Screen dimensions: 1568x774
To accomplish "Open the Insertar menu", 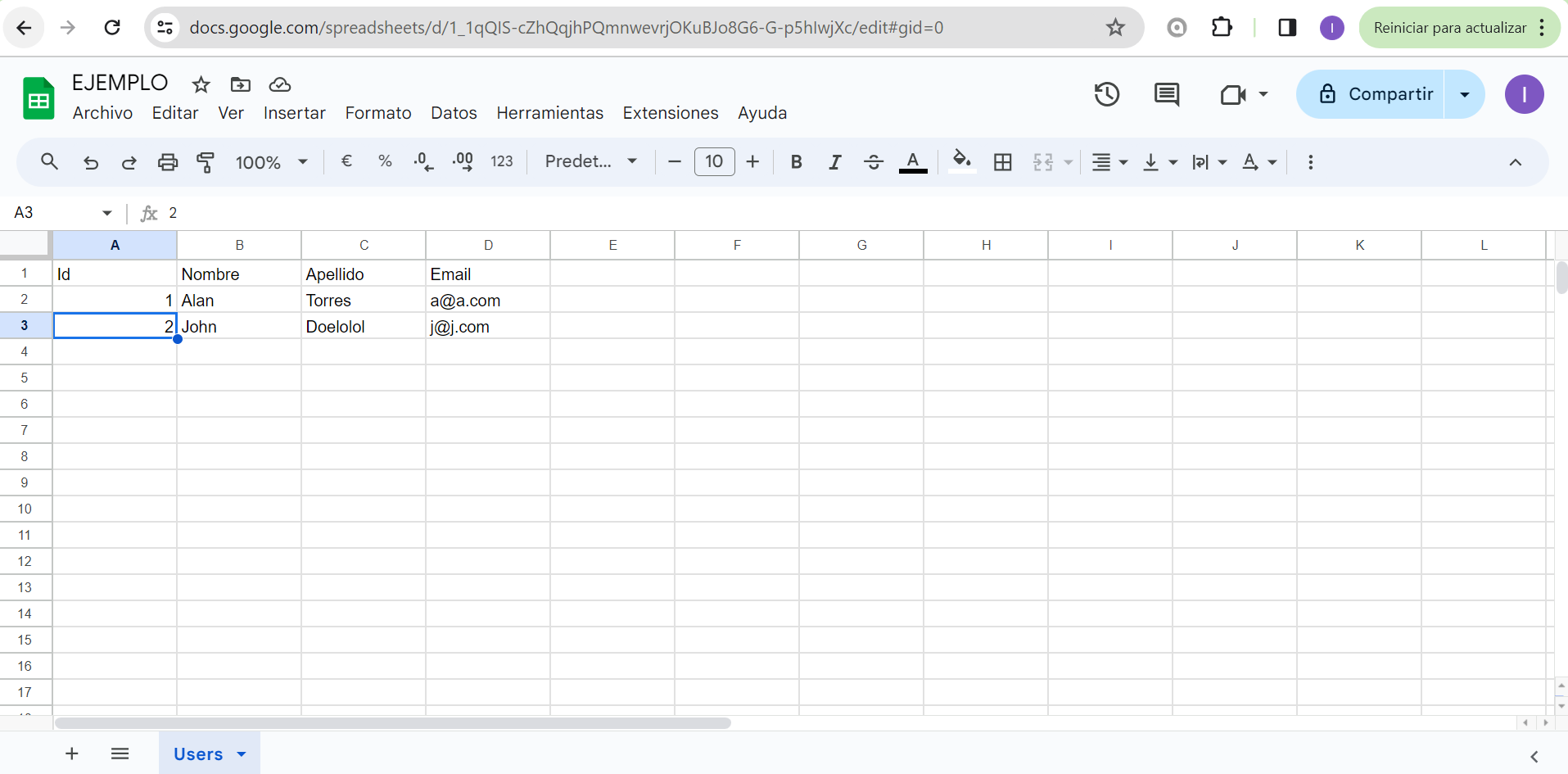I will 295,113.
